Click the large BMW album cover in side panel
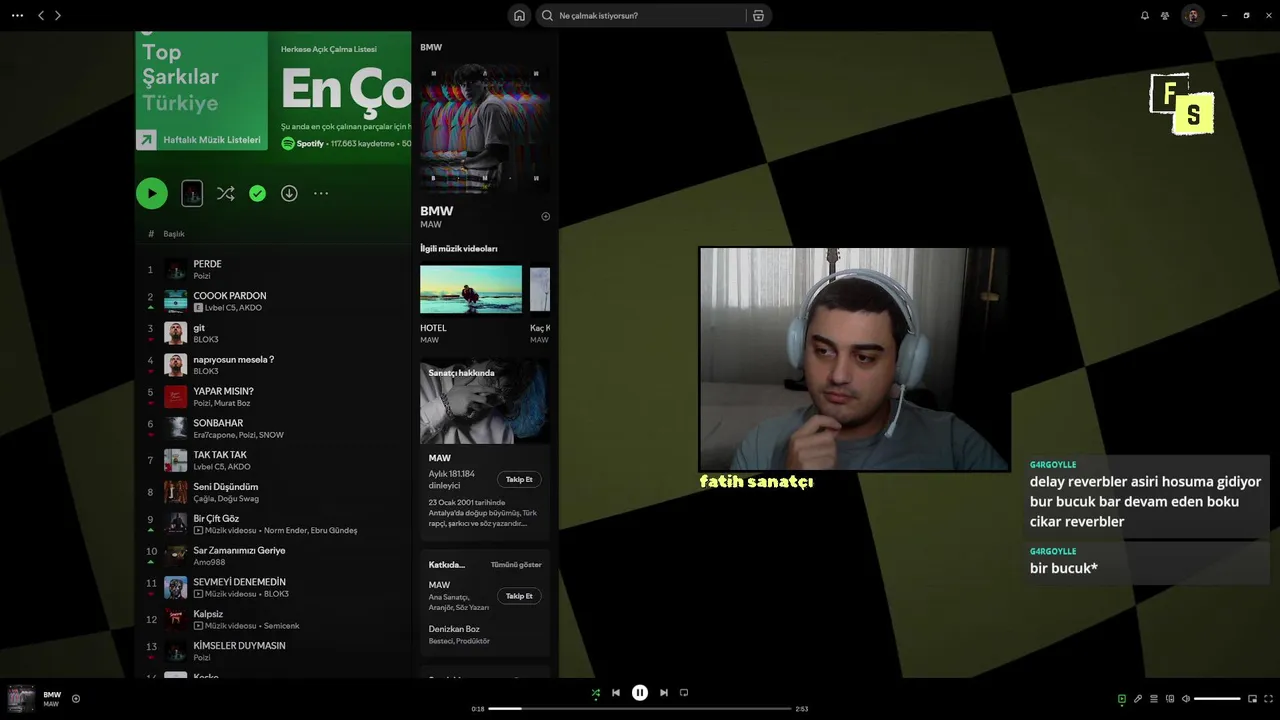 485,128
